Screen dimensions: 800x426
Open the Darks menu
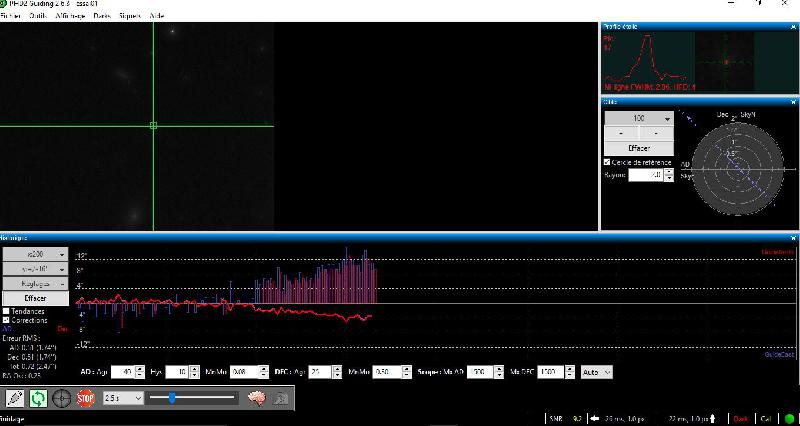pos(102,16)
